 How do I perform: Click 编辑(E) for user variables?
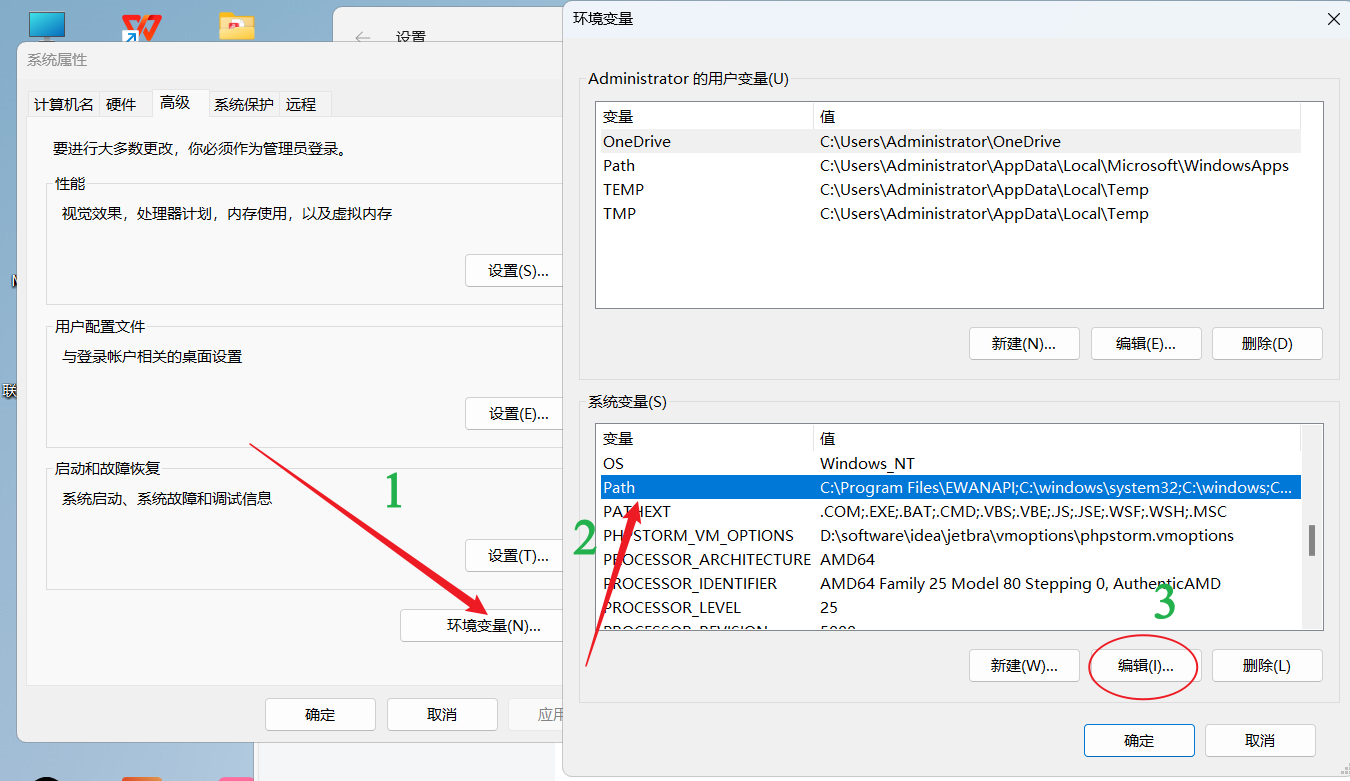tap(1145, 343)
